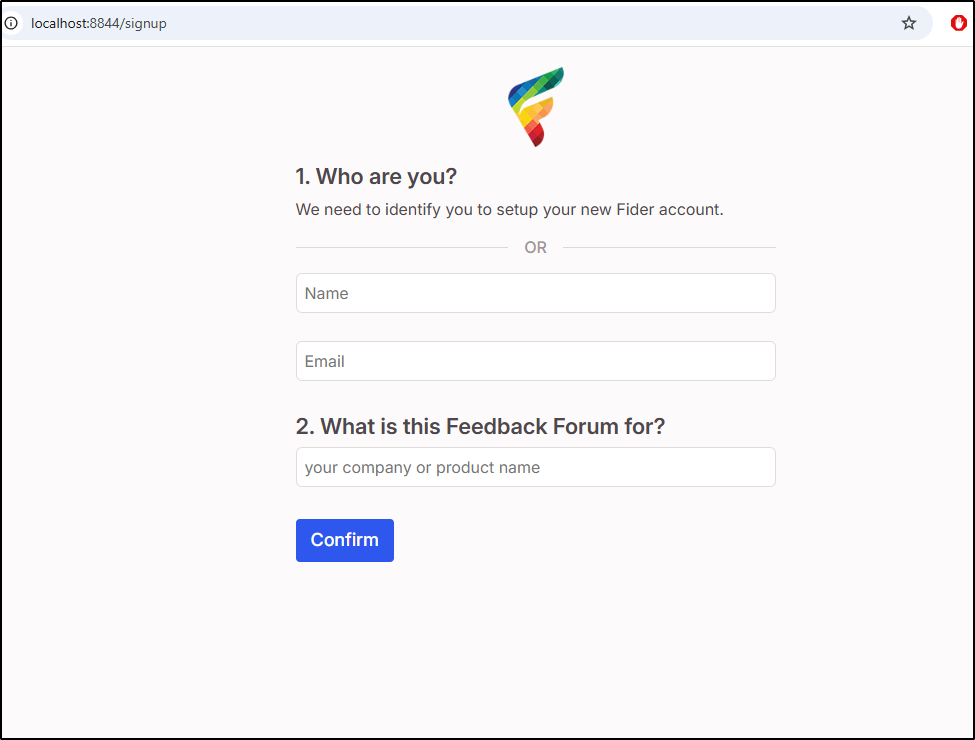Click the site information icon beside the URL
Image resolution: width=975 pixels, height=740 pixels.
[11, 23]
